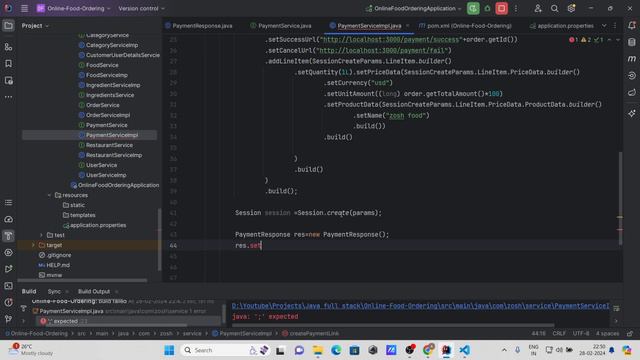Toggle read-only lock in status bar

tap(630, 333)
